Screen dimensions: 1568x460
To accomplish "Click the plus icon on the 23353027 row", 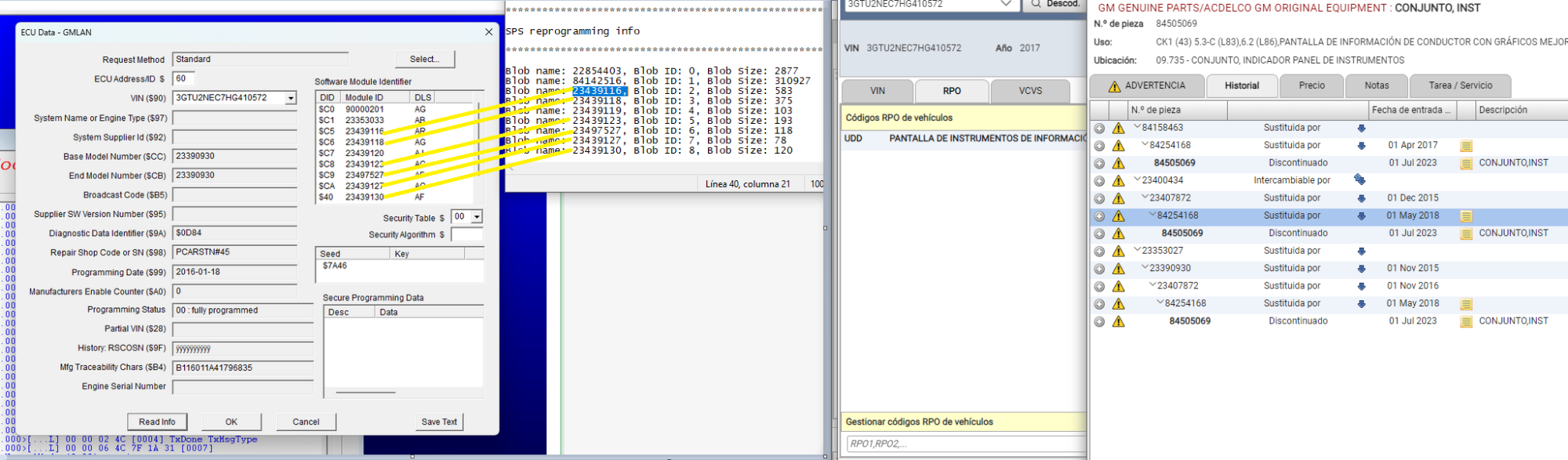I will 1099,252.
